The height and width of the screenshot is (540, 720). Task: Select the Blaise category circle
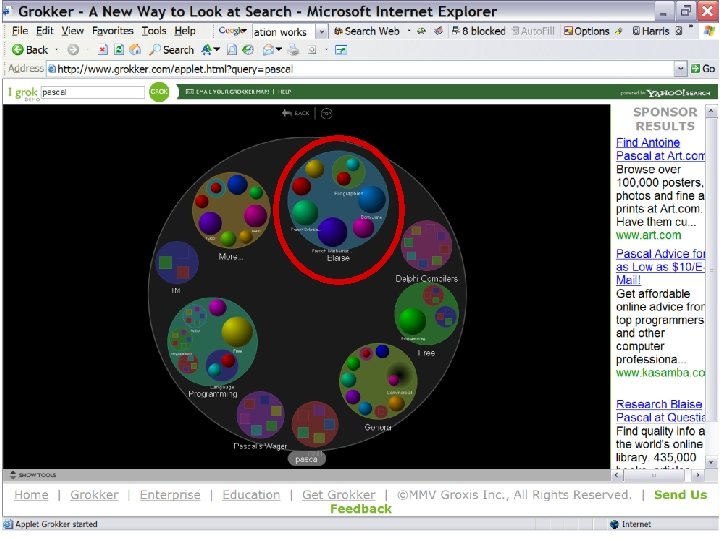coord(338,201)
